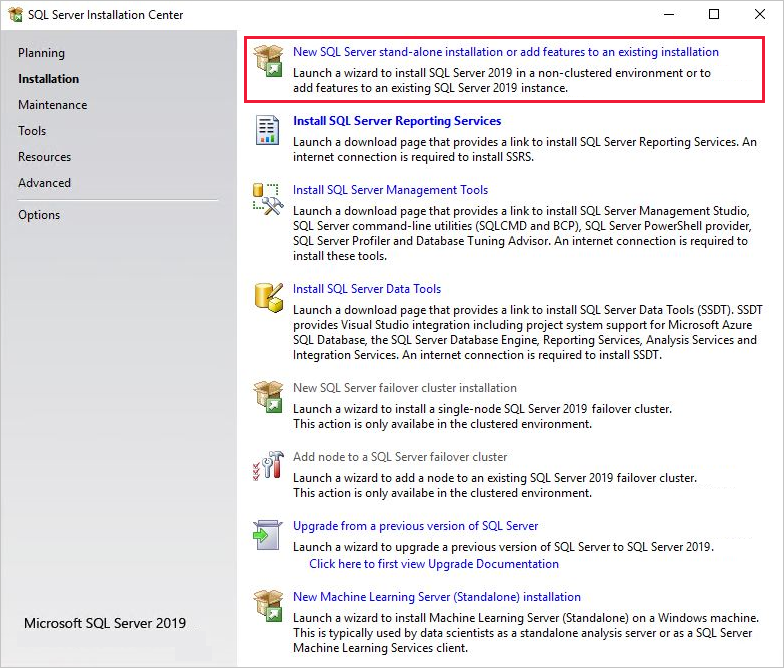The image size is (784, 668).
Task: Minimize the Installation Center window
Action: coord(669,14)
